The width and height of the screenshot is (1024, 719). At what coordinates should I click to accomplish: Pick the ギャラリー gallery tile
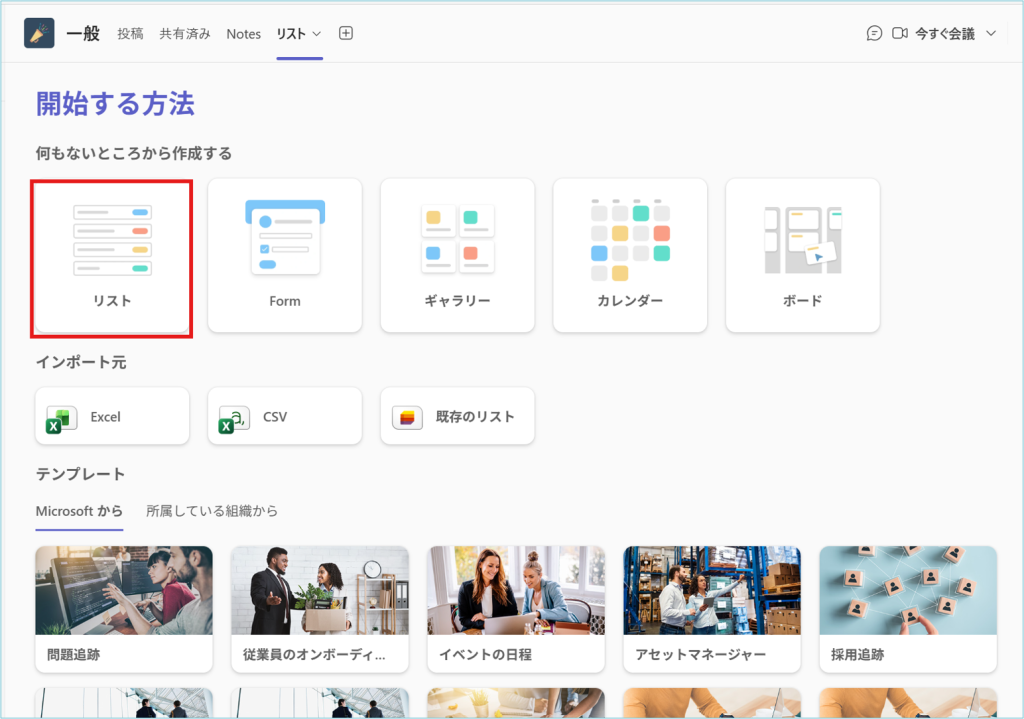coord(457,256)
